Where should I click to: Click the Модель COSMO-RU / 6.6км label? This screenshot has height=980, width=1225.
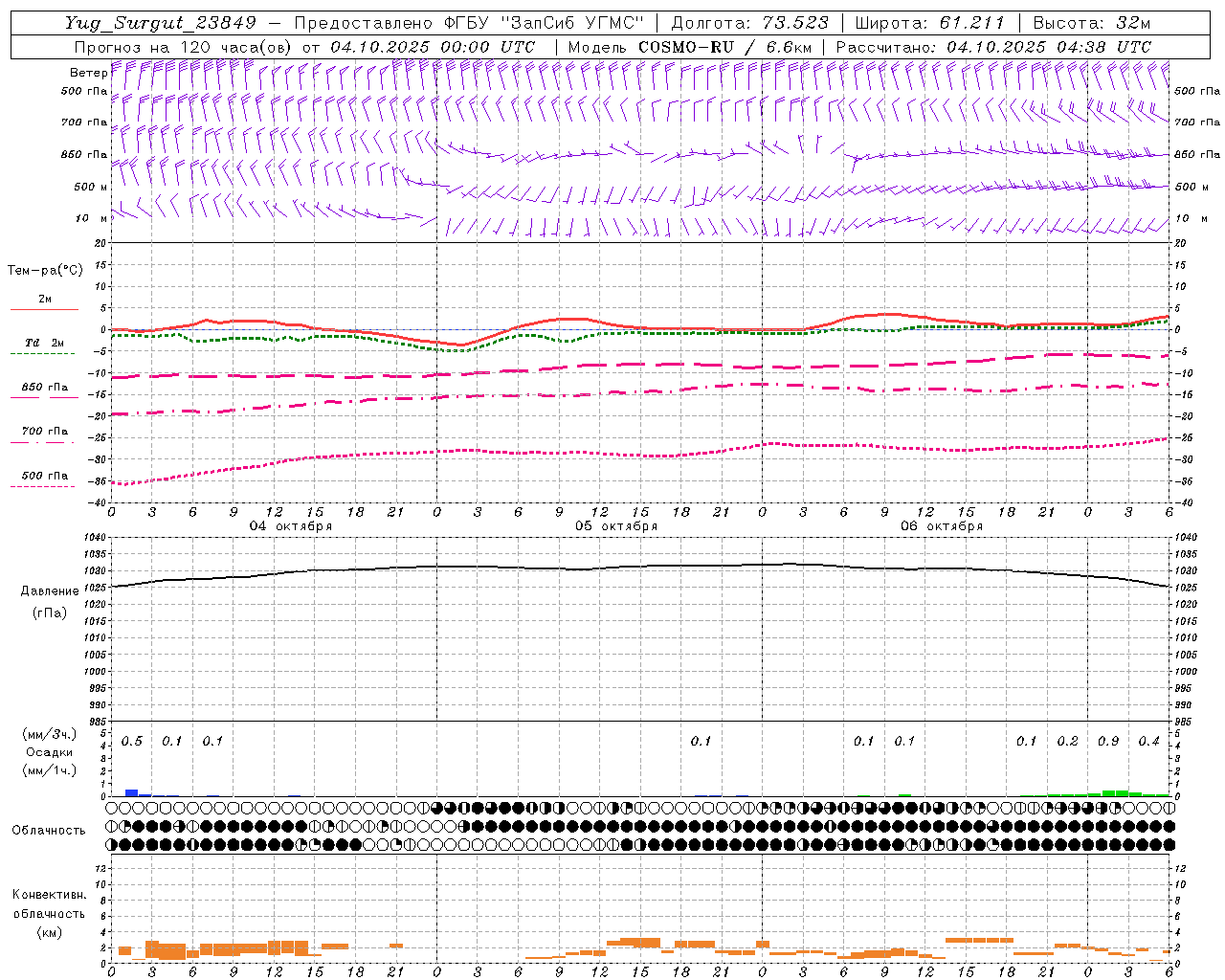(x=689, y=46)
